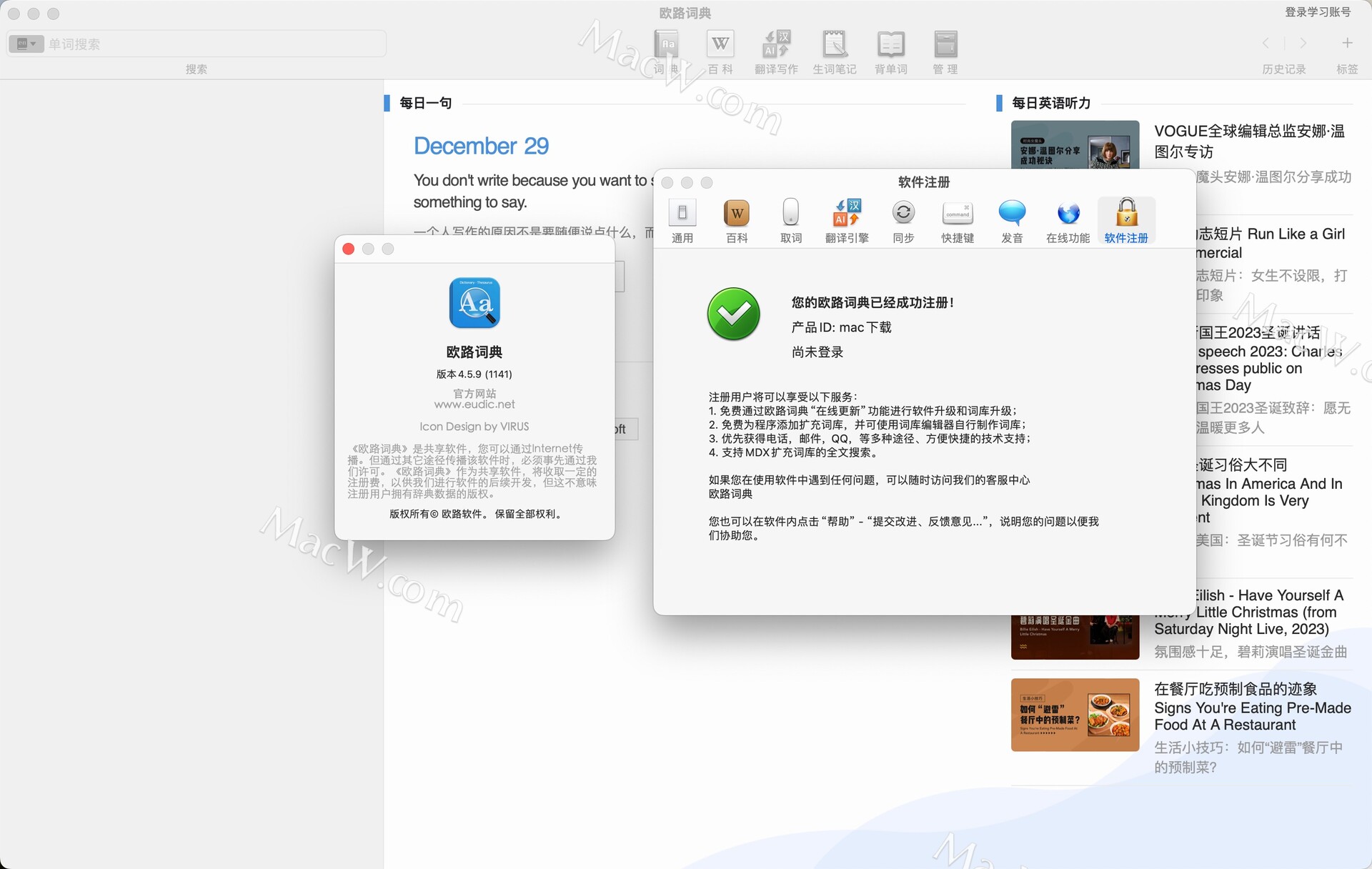Select the 同步 sync settings icon
The image size is (1372, 869).
click(903, 218)
